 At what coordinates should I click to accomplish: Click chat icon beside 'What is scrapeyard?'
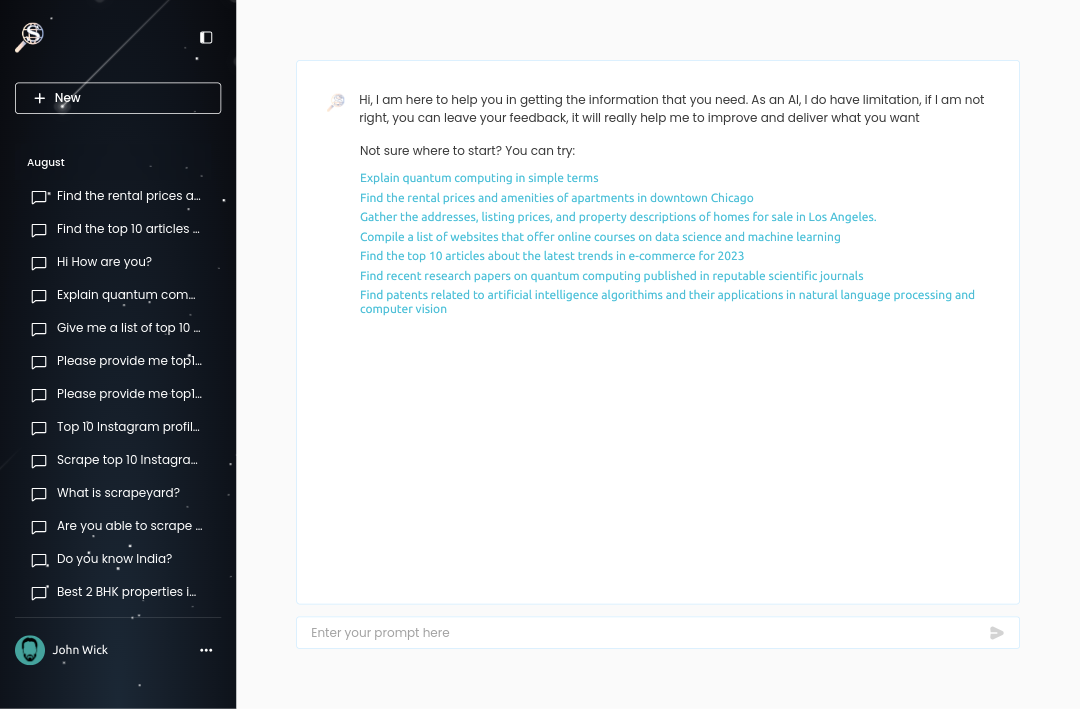point(39,494)
